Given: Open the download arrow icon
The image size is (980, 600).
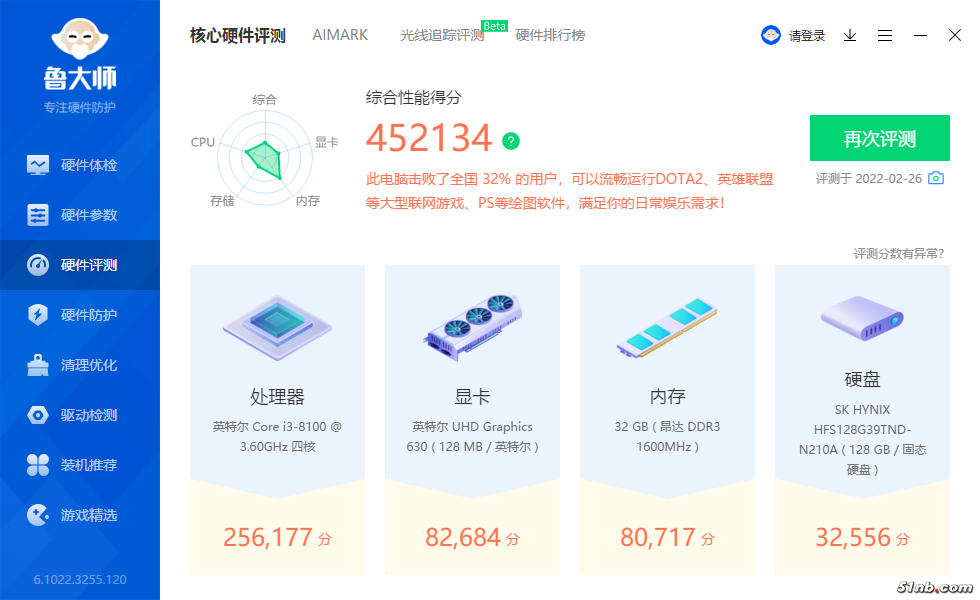Looking at the screenshot, I should (x=850, y=36).
